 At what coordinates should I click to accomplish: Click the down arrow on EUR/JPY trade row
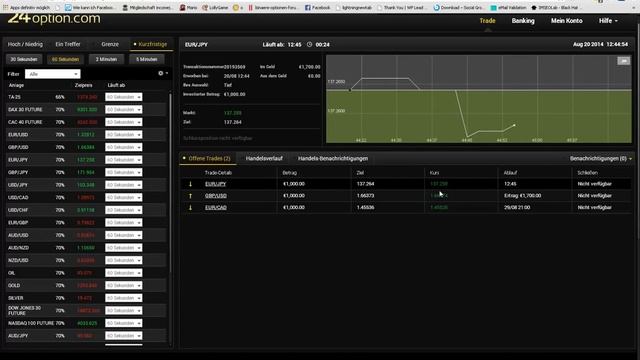190,184
